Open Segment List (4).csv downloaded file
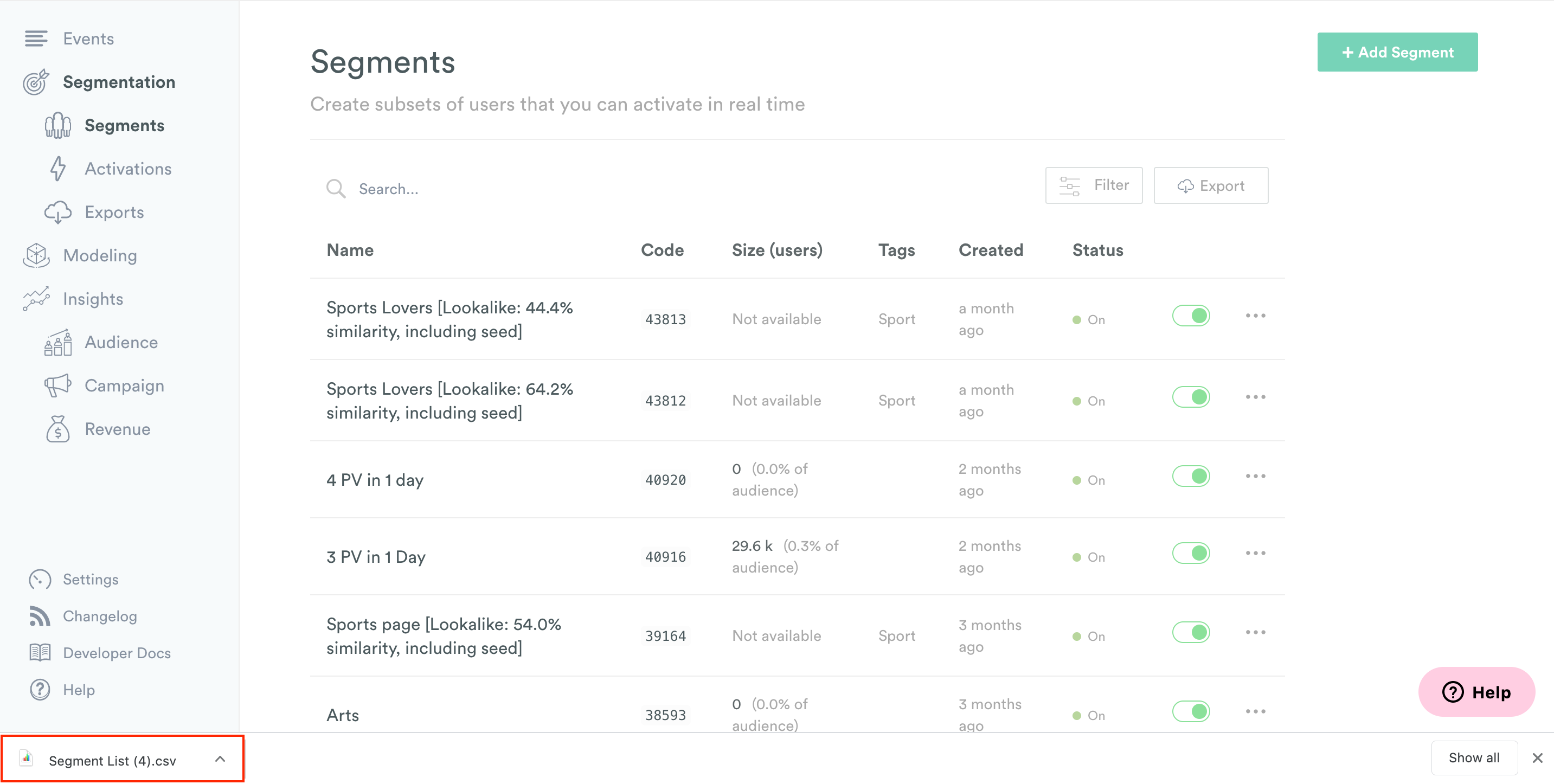1554x784 pixels. pyautogui.click(x=112, y=761)
